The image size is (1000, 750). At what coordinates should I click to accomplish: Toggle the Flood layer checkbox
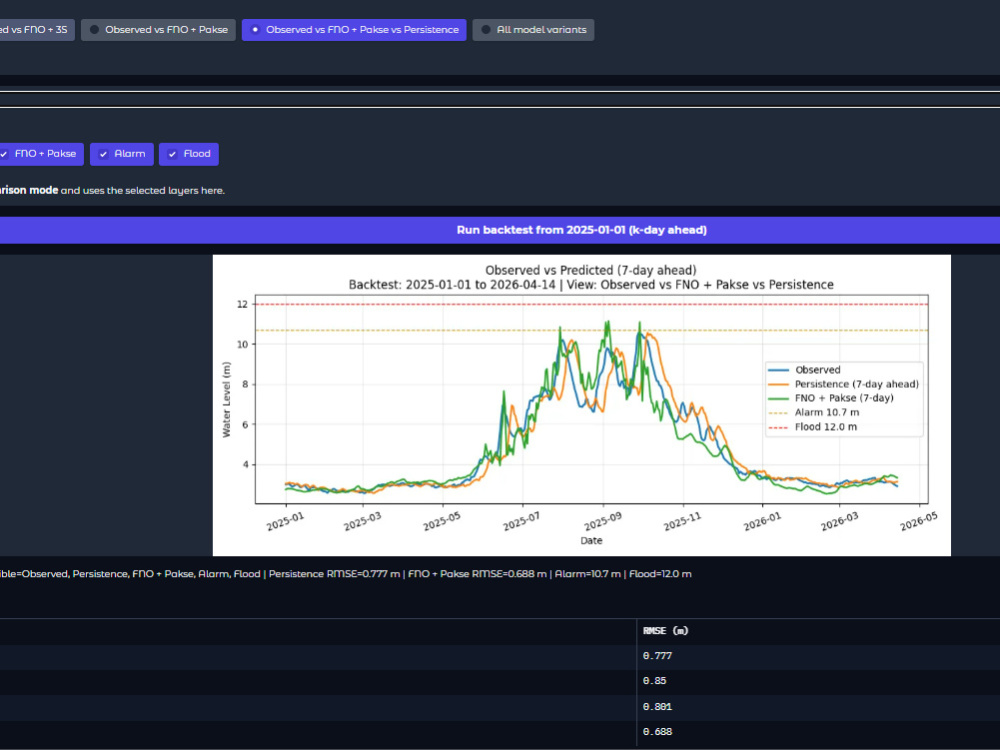[189, 154]
